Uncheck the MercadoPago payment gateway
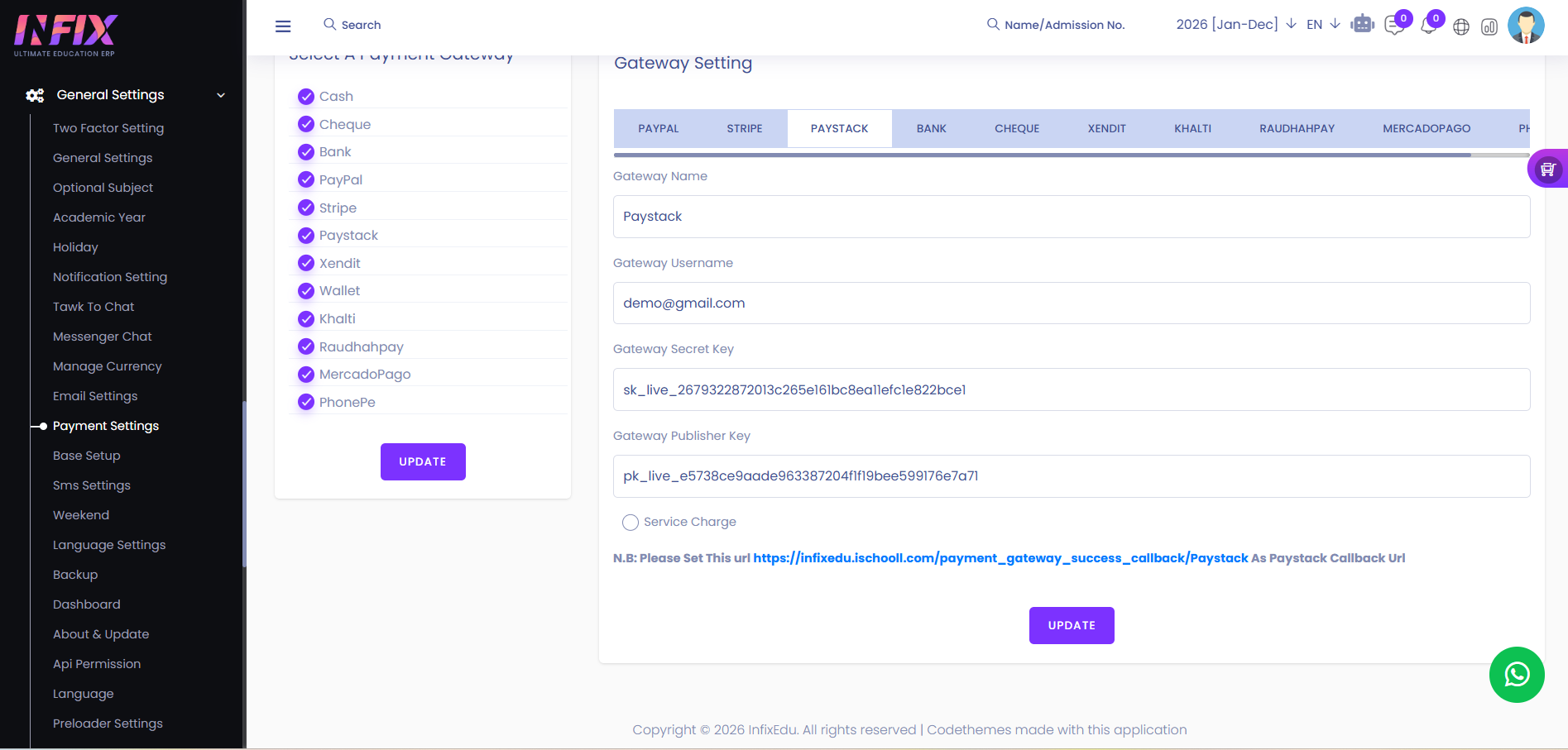 coord(306,374)
